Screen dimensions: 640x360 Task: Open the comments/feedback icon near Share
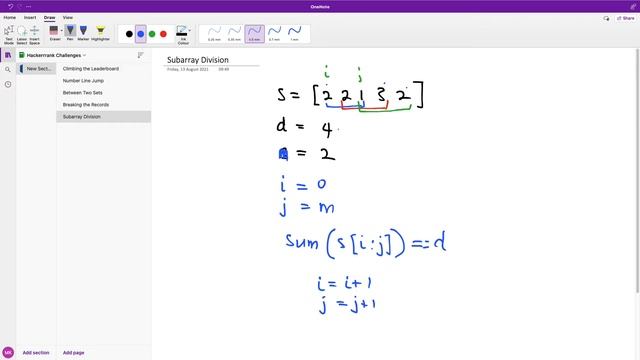(607, 18)
